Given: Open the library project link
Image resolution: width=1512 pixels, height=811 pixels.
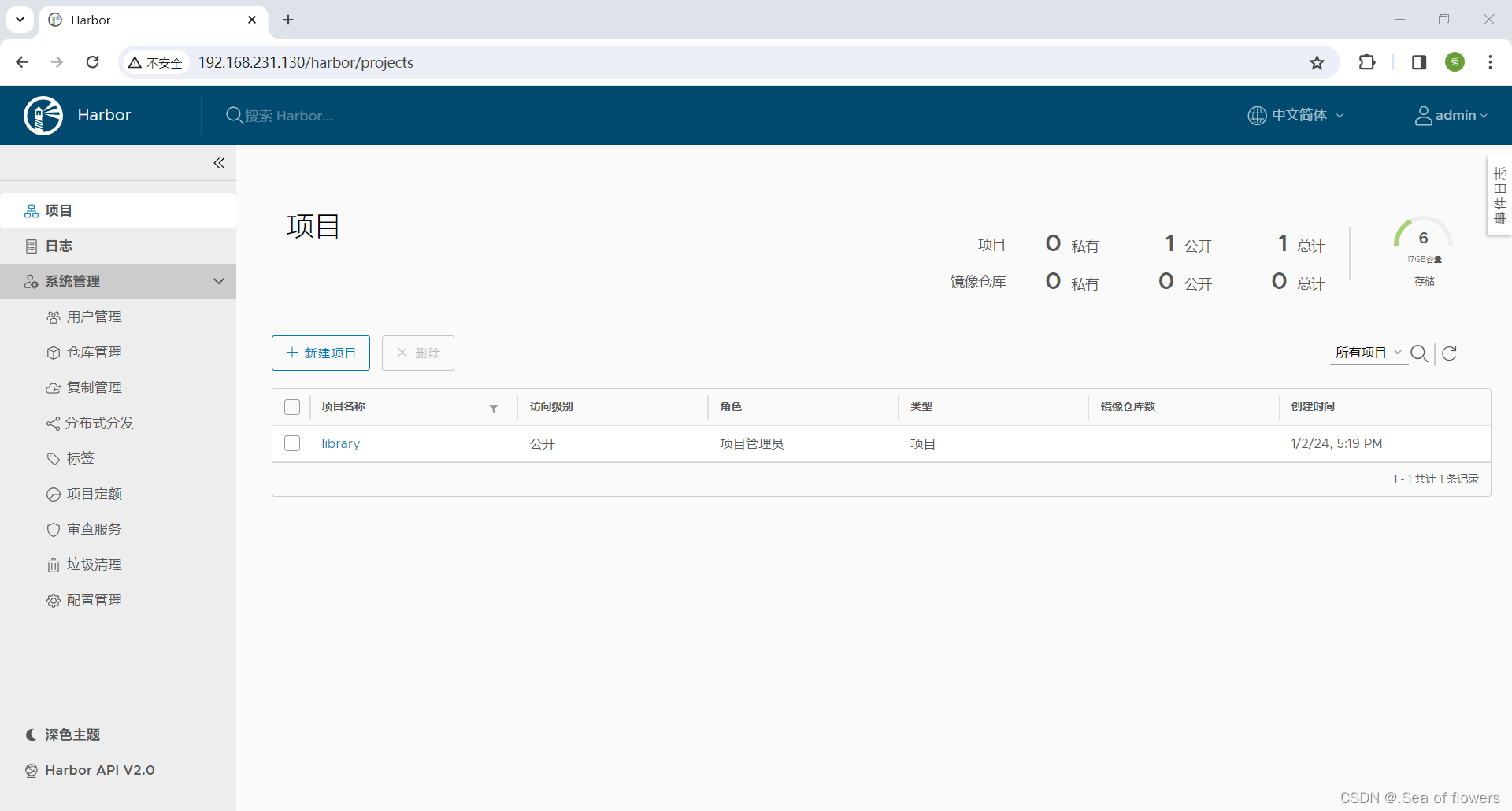Looking at the screenshot, I should click(x=340, y=443).
